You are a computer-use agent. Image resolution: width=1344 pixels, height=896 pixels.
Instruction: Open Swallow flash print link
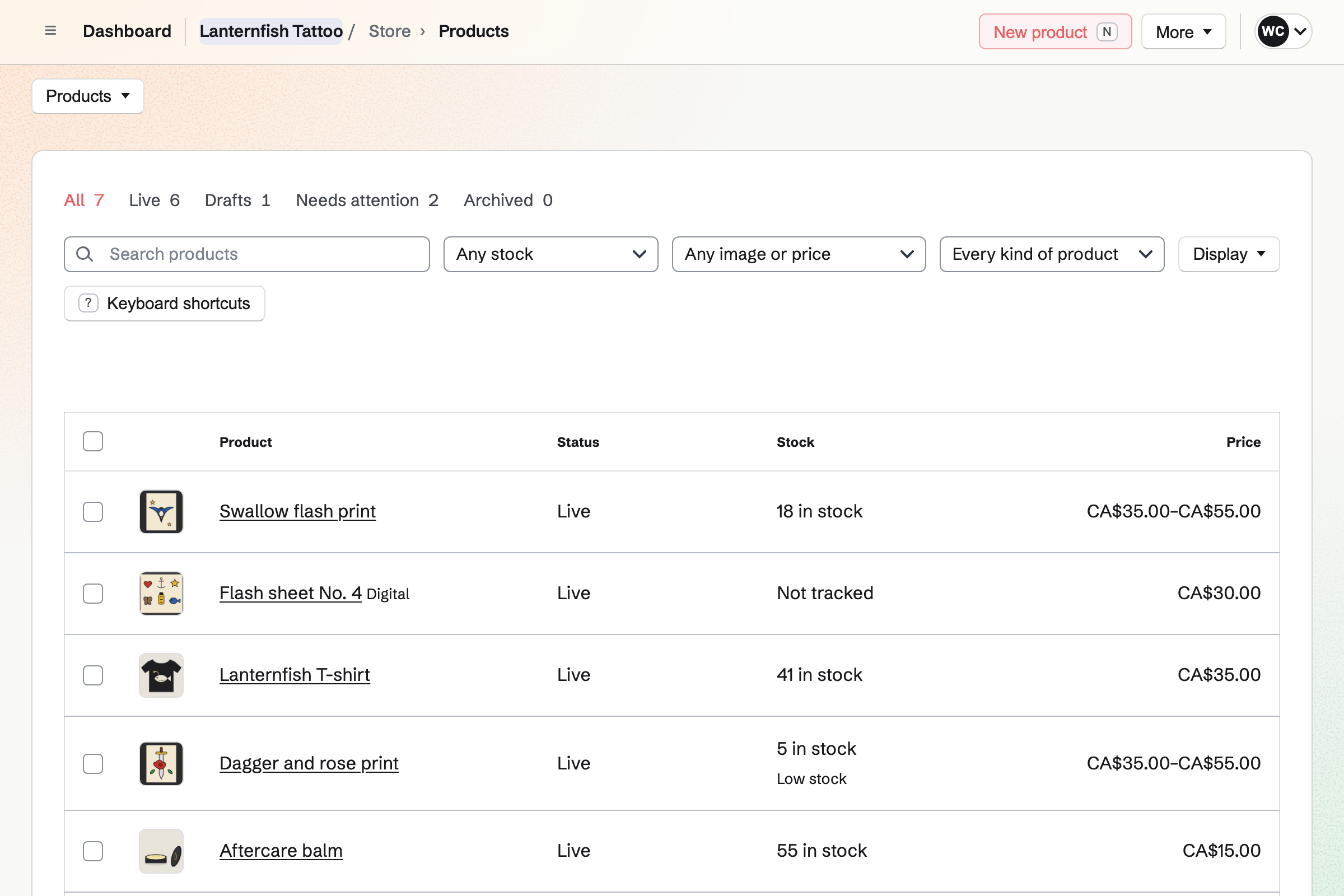(298, 511)
